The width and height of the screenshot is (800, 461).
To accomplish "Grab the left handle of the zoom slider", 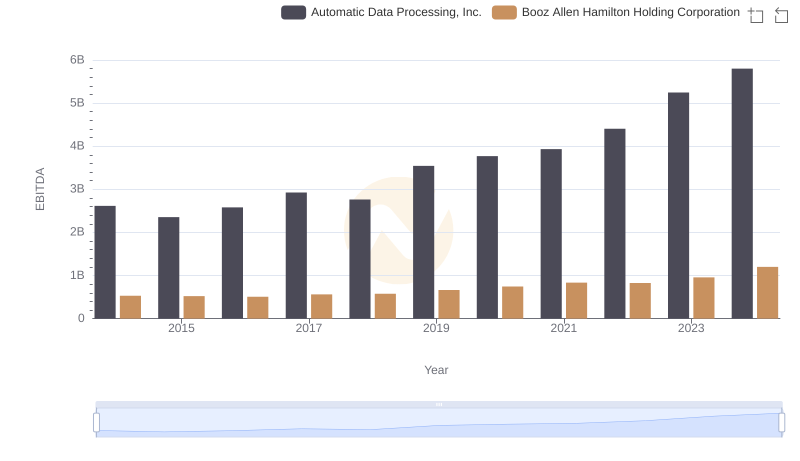I will coord(96,422).
